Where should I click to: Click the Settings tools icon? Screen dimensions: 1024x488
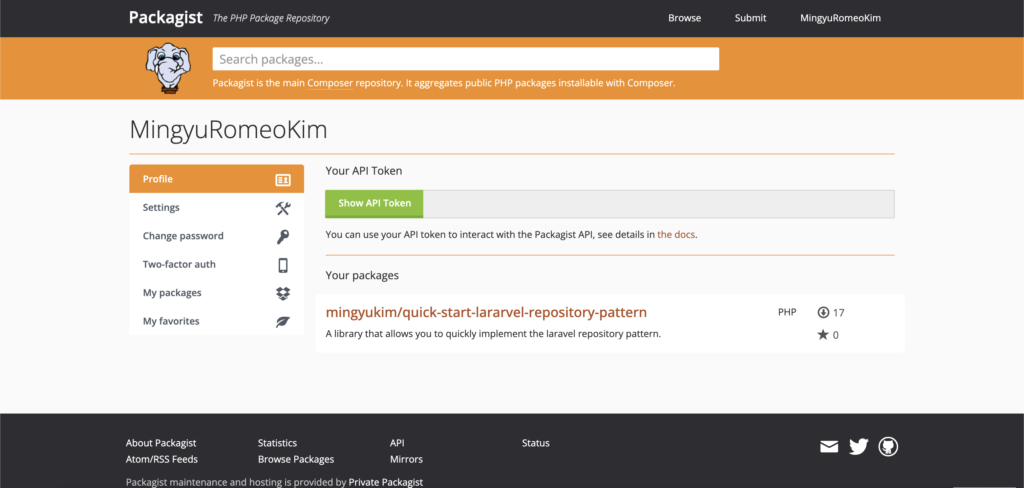283,208
